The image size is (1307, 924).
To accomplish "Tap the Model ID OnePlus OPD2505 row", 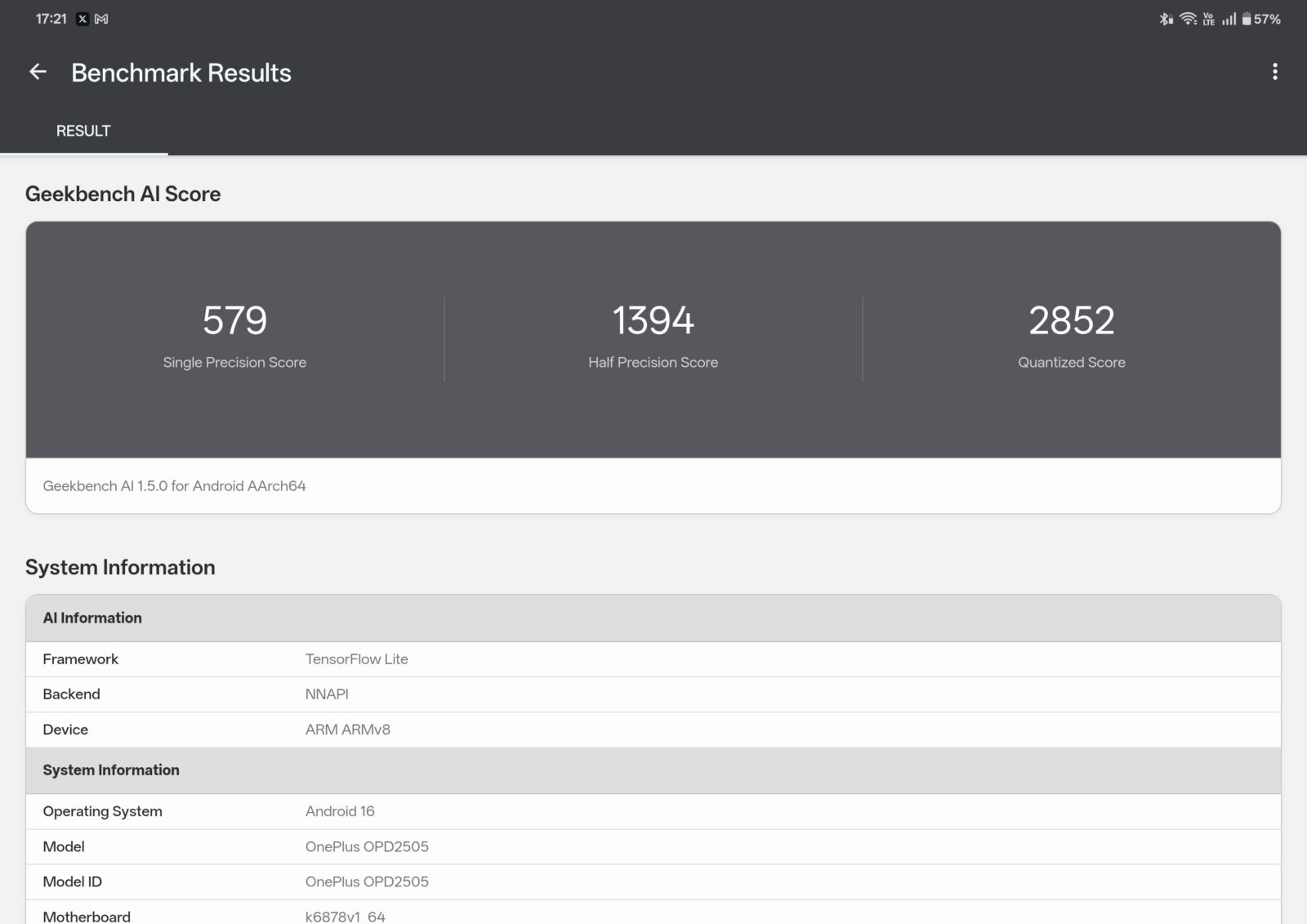I will point(653,882).
